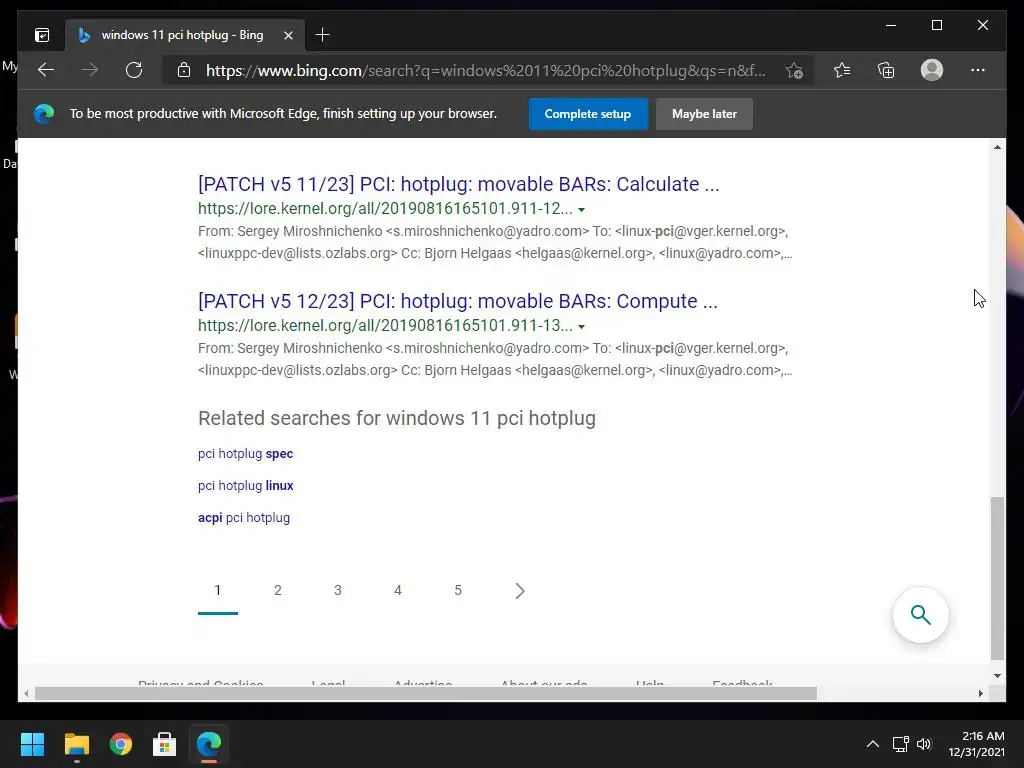The width and height of the screenshot is (1024, 768).
Task: Click horizontal scroll right arrow
Action: [x=981, y=694]
